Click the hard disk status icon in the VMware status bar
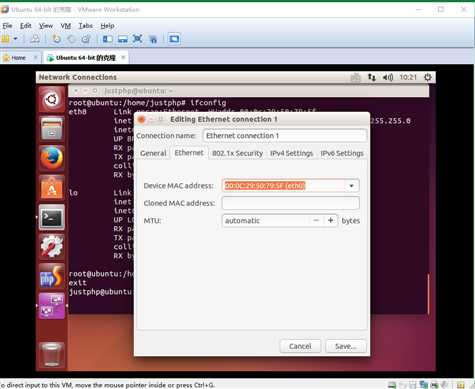The height and width of the screenshot is (389, 475). pyautogui.click(x=392, y=385)
